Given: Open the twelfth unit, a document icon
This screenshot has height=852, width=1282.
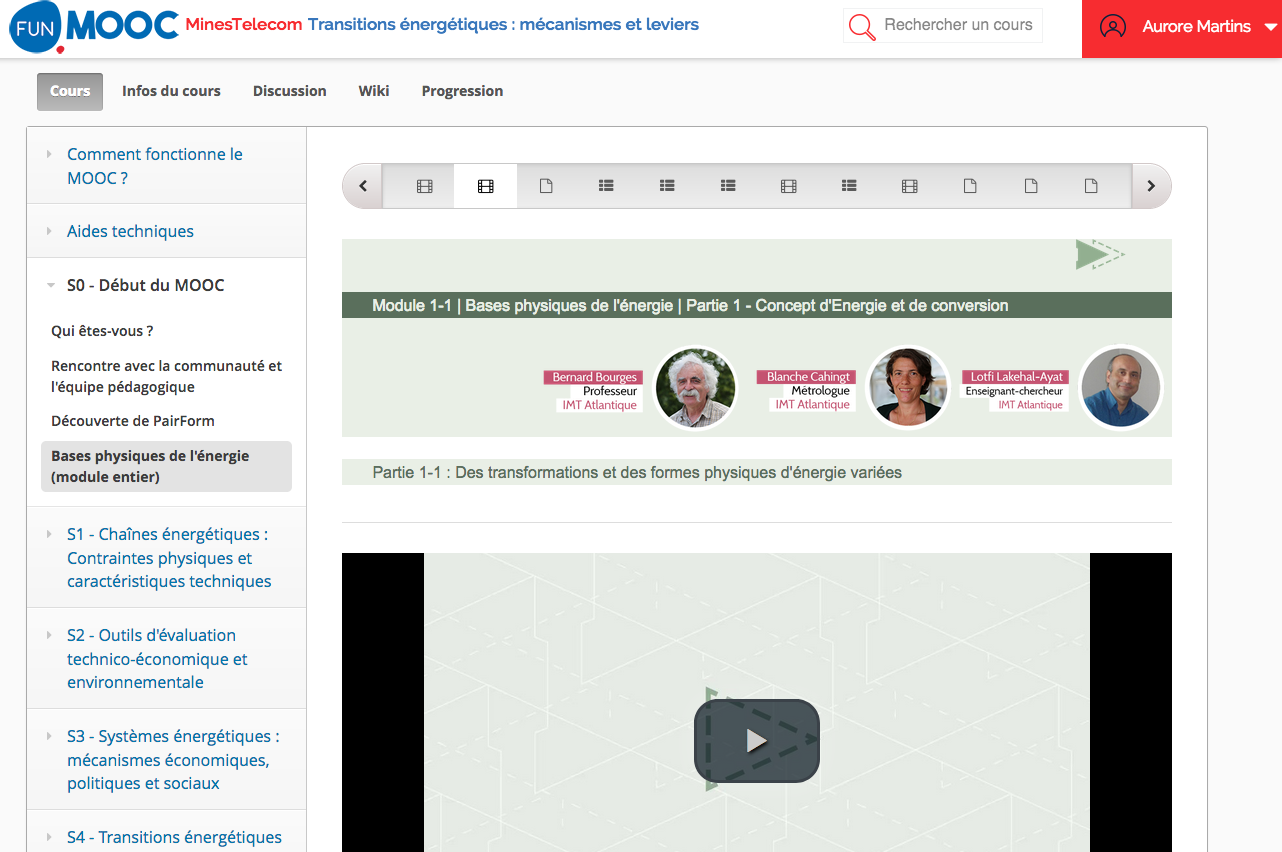Looking at the screenshot, I should click(x=1091, y=186).
